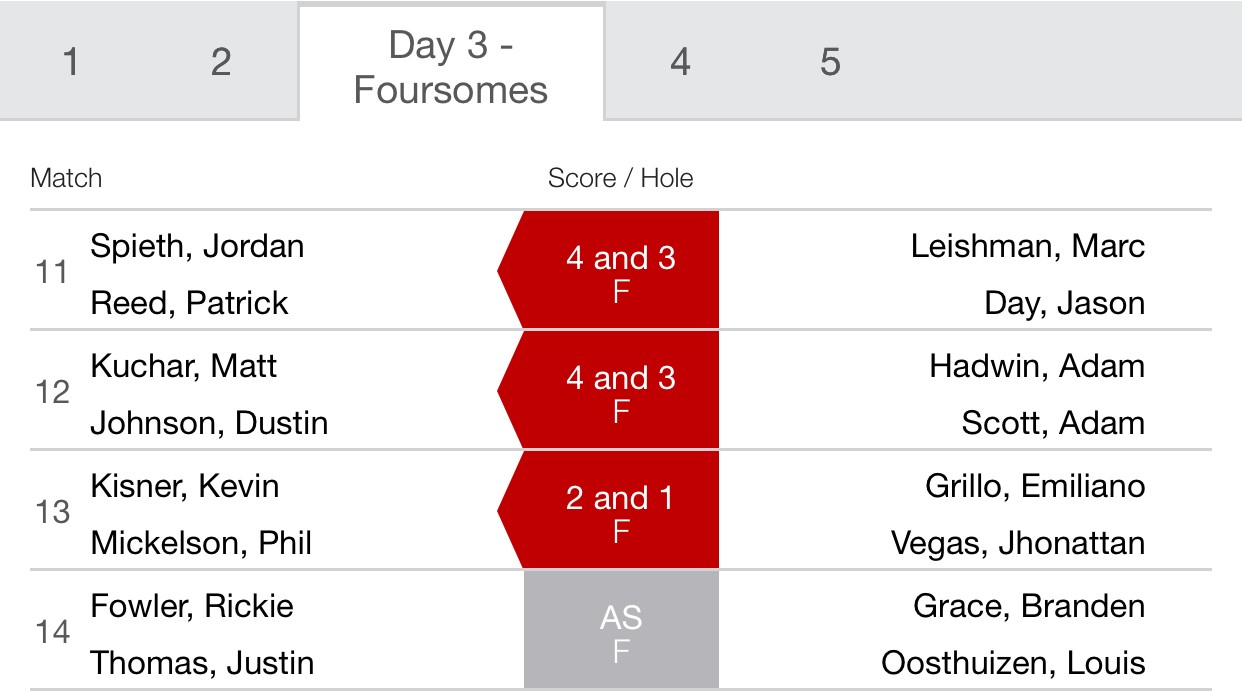Select player Johnson, Dustin
Image resolution: width=1242 pixels, height=691 pixels.
point(209,423)
